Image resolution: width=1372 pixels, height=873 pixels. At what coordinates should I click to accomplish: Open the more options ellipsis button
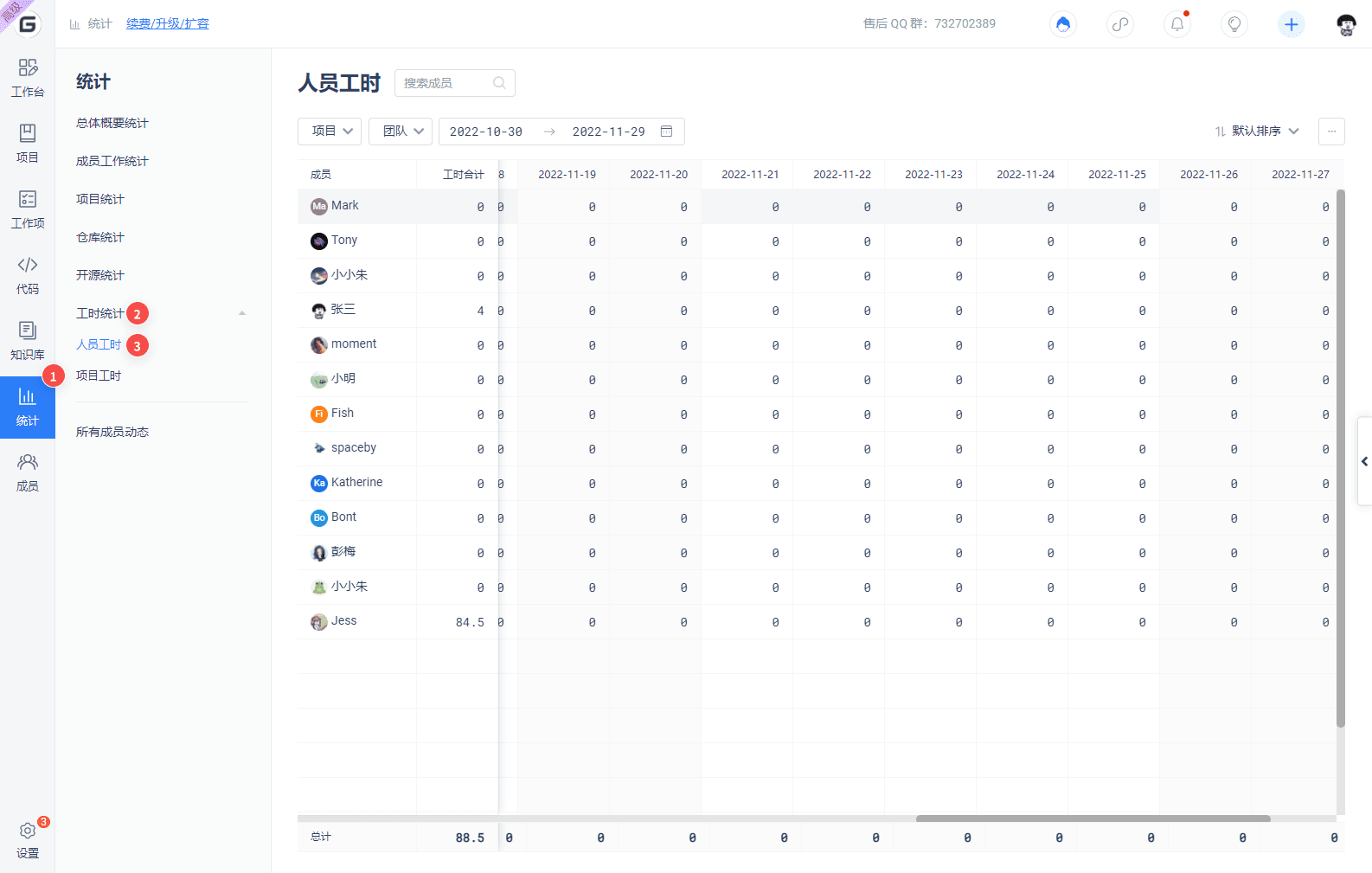click(1331, 132)
